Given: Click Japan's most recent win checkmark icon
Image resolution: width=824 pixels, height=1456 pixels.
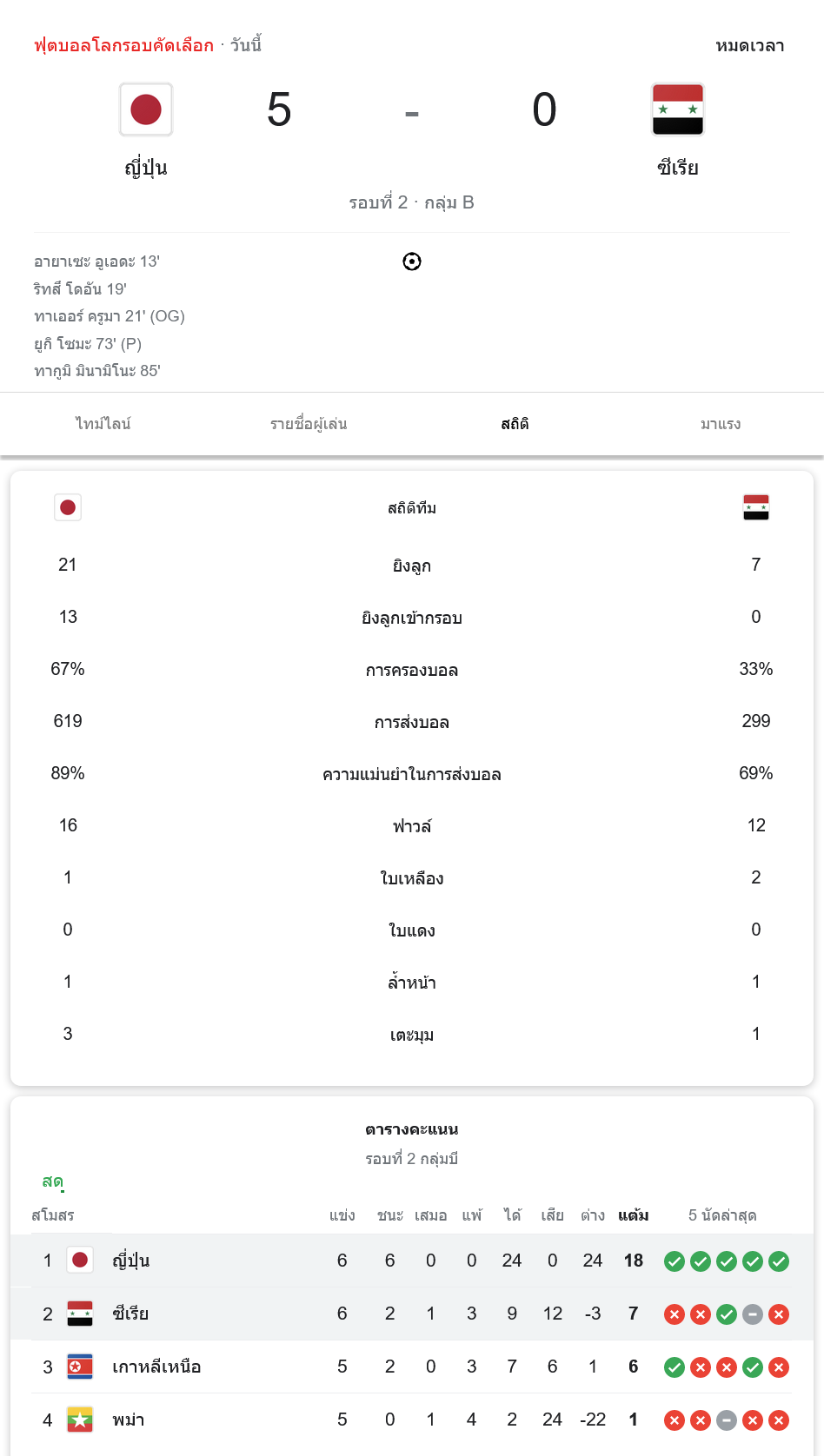Looking at the screenshot, I should click(779, 1261).
